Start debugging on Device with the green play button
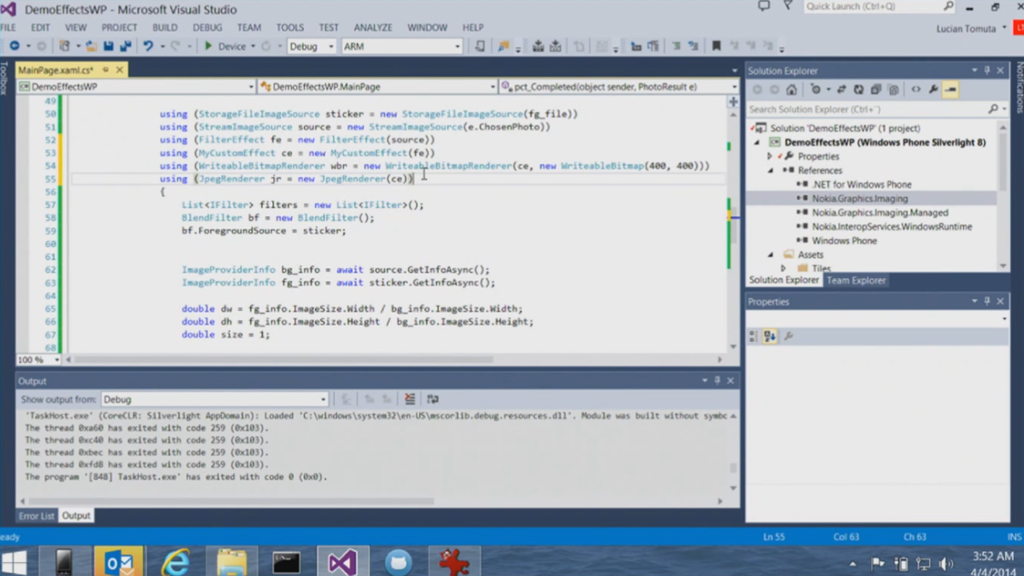This screenshot has width=1024, height=576. click(x=208, y=46)
